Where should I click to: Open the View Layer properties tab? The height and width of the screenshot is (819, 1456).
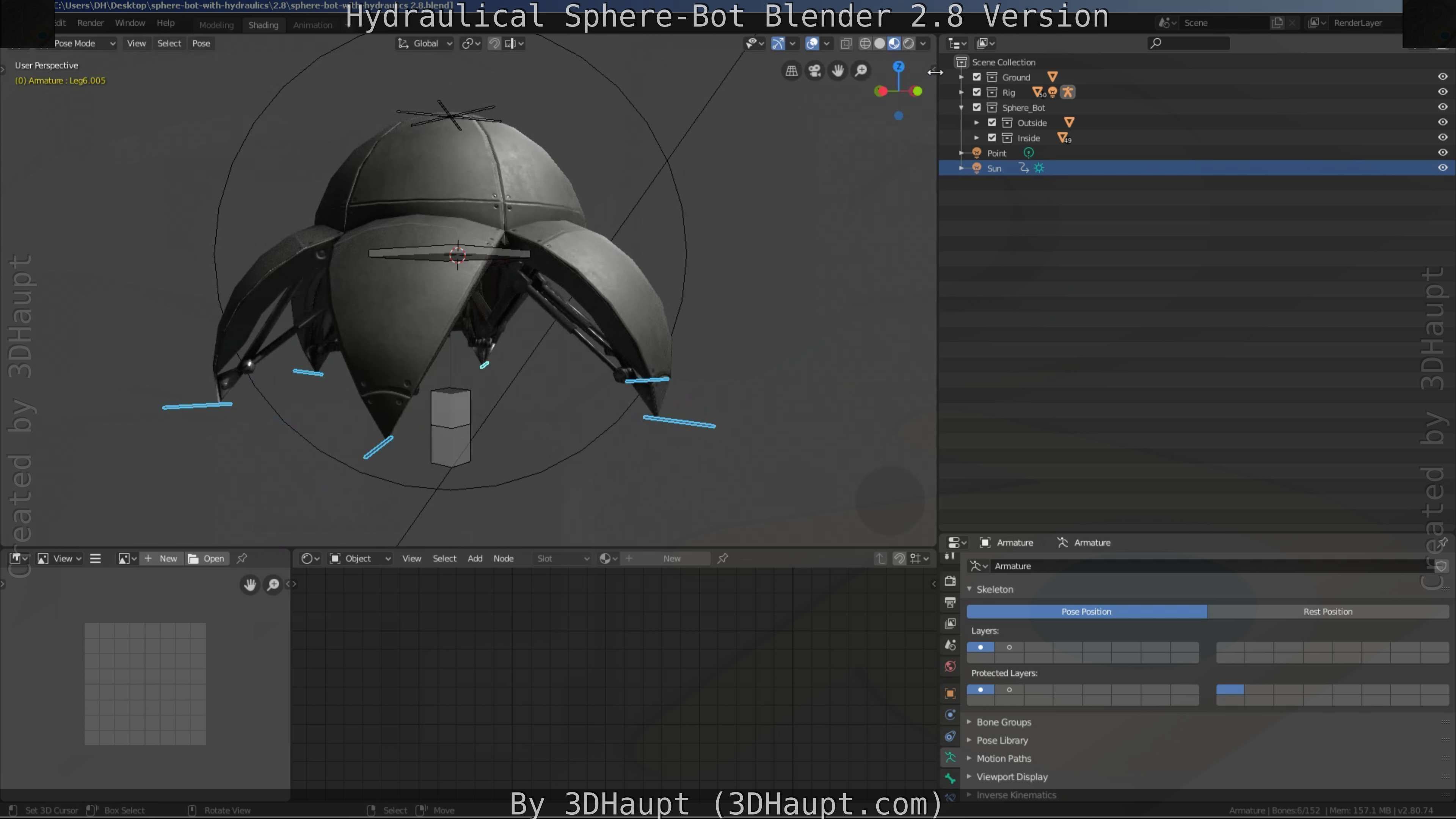950,623
